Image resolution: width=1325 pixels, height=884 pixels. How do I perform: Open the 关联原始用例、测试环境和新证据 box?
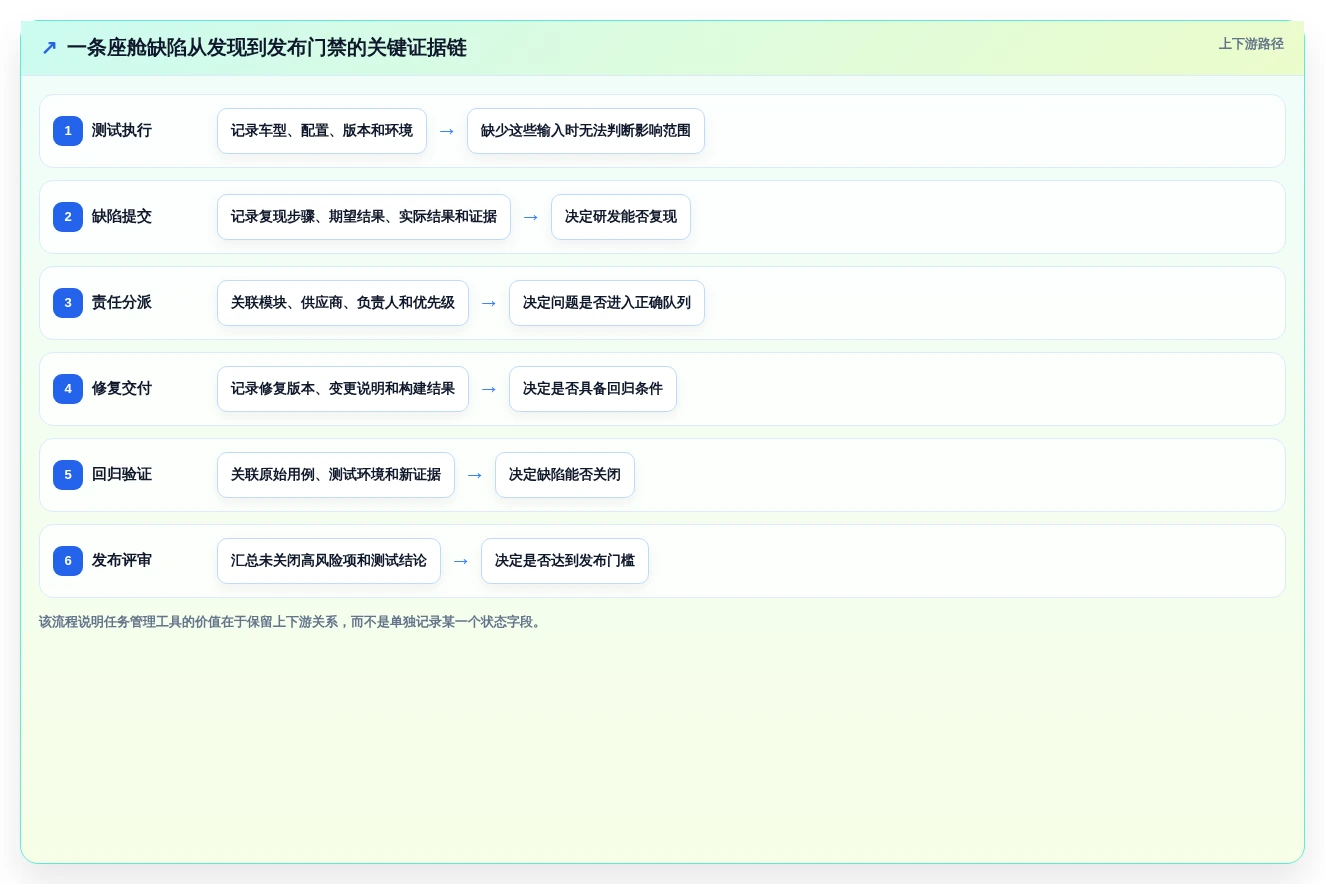pos(336,475)
